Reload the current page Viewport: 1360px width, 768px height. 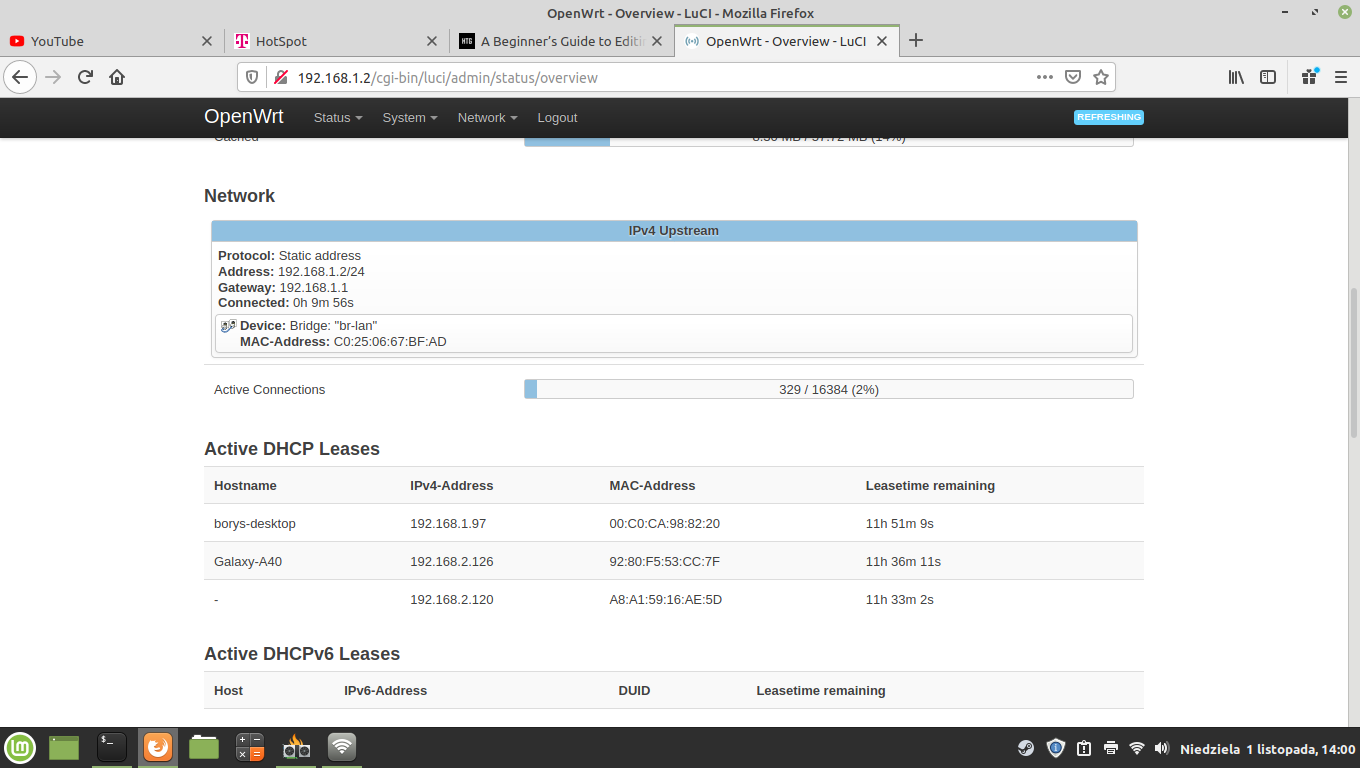point(85,77)
